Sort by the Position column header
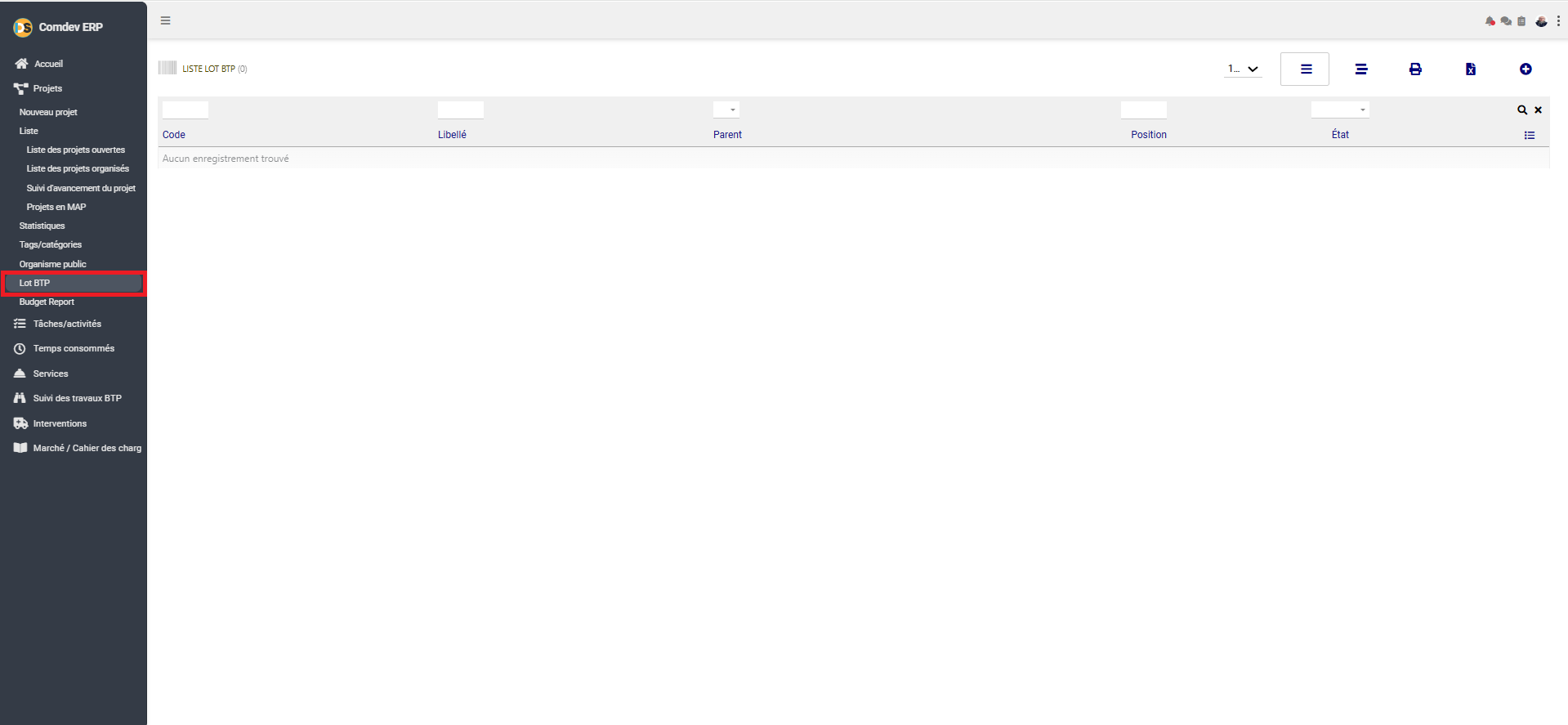 point(1149,135)
